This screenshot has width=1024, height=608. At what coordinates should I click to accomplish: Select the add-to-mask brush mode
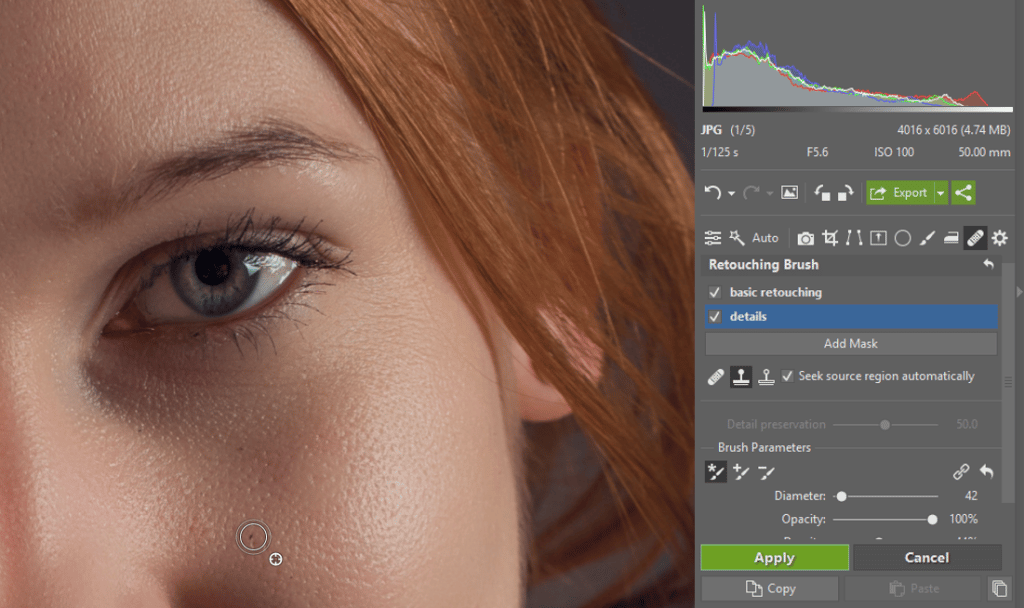pyautogui.click(x=741, y=472)
